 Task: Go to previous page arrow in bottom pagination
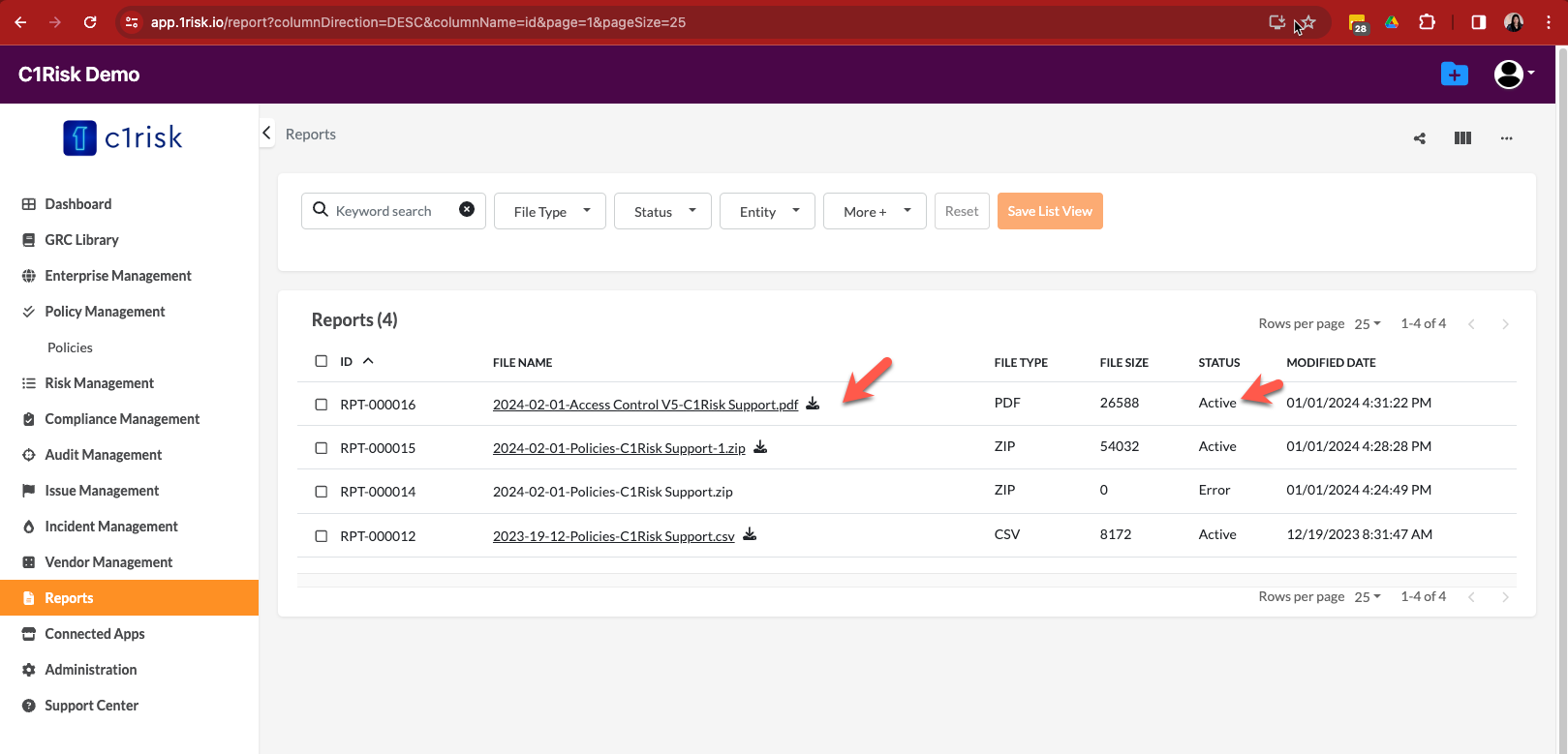coord(1471,597)
